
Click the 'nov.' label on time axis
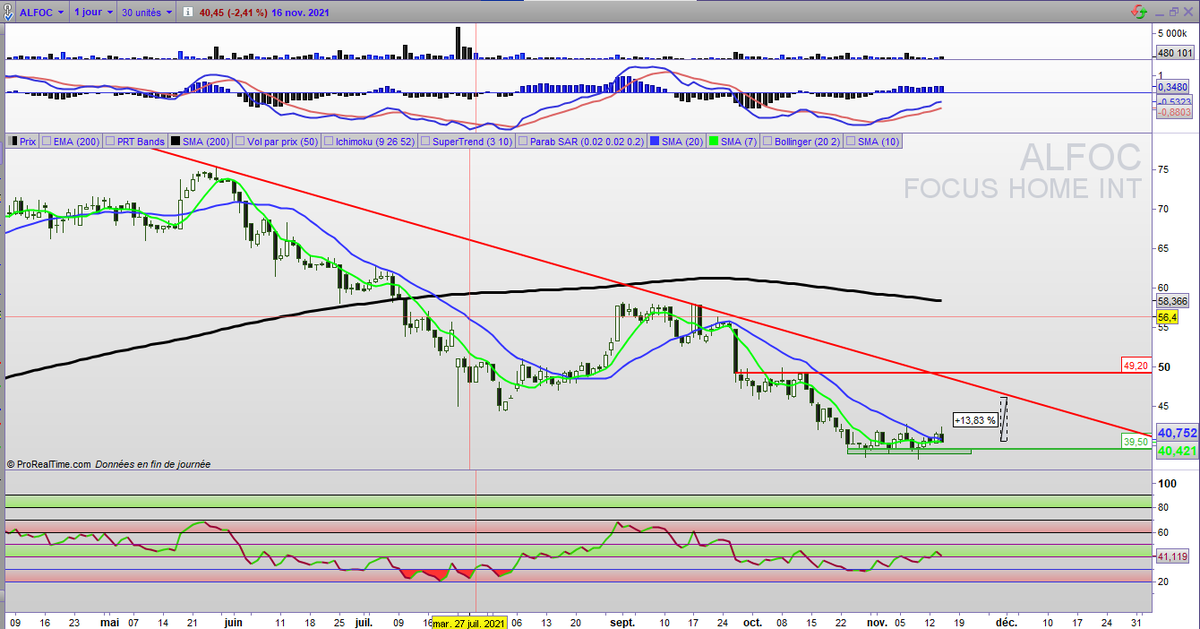[x=877, y=622]
